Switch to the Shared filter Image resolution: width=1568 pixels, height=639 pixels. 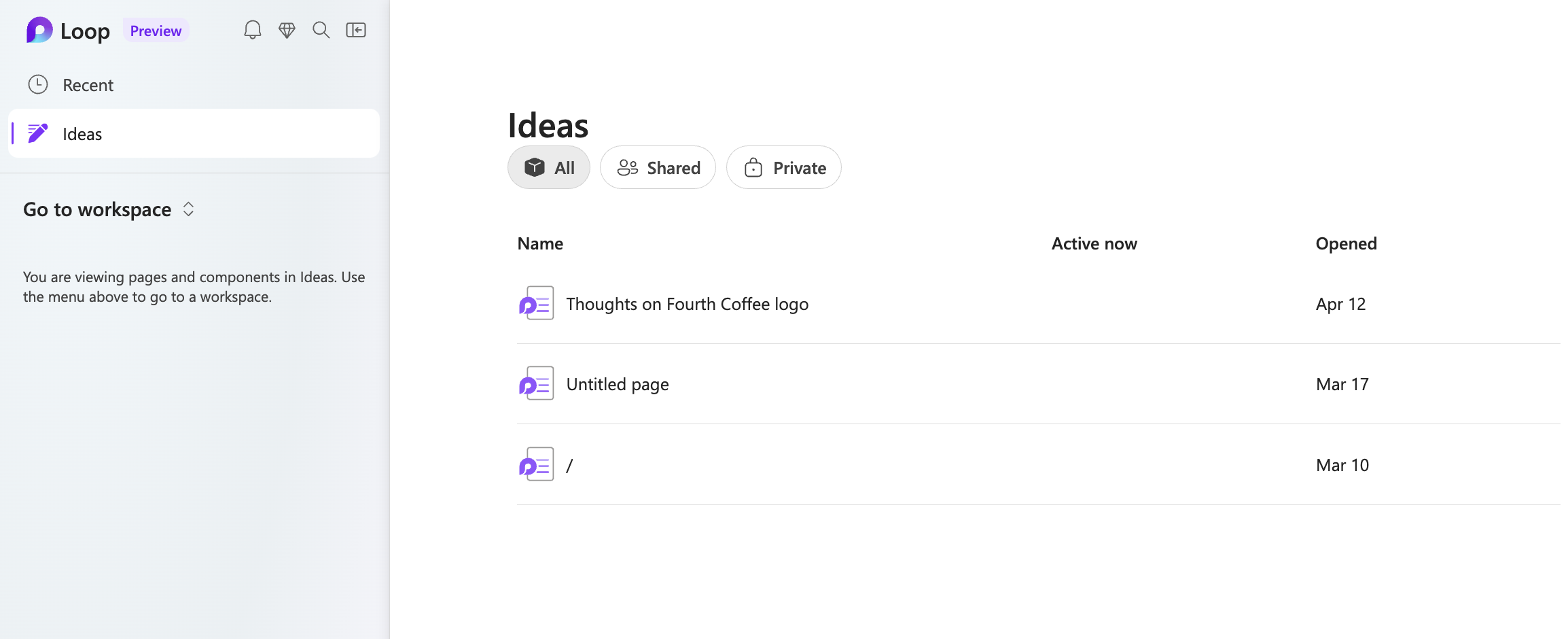(657, 167)
